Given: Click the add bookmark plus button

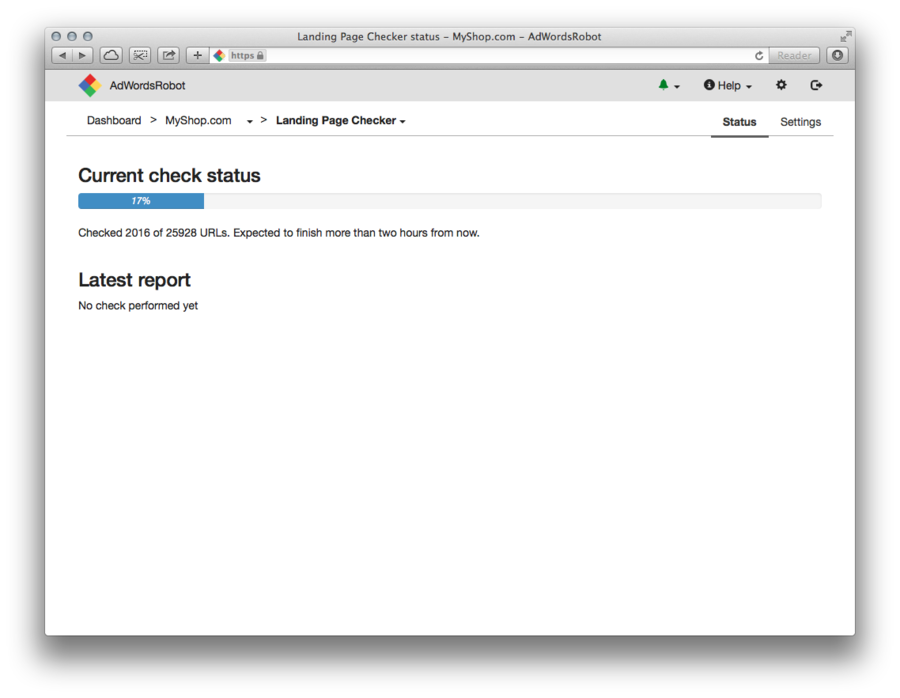Looking at the screenshot, I should pyautogui.click(x=197, y=56).
